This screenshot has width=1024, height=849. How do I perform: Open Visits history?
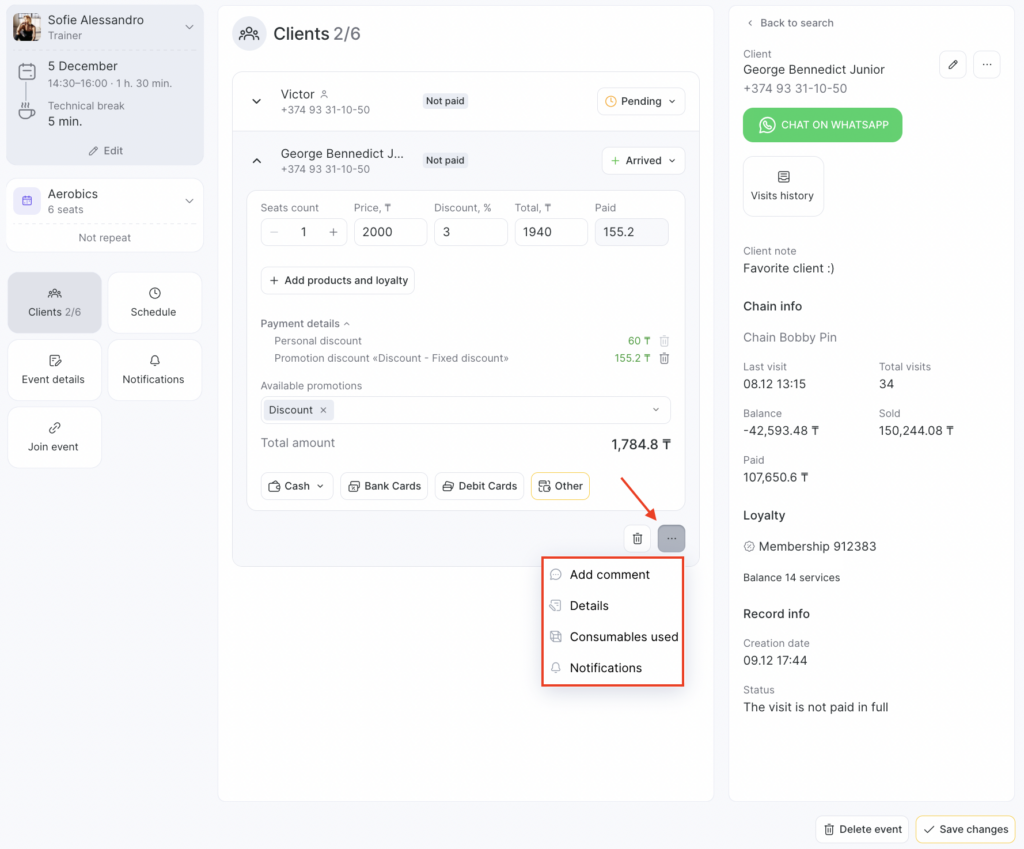[x=783, y=186]
